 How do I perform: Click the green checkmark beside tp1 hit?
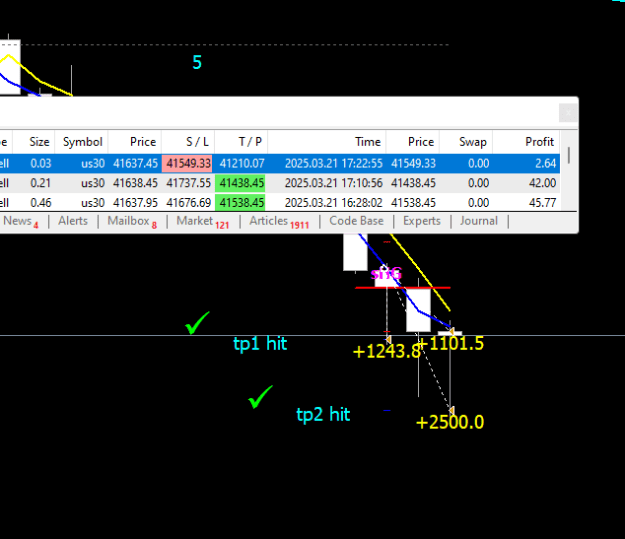tap(197, 323)
